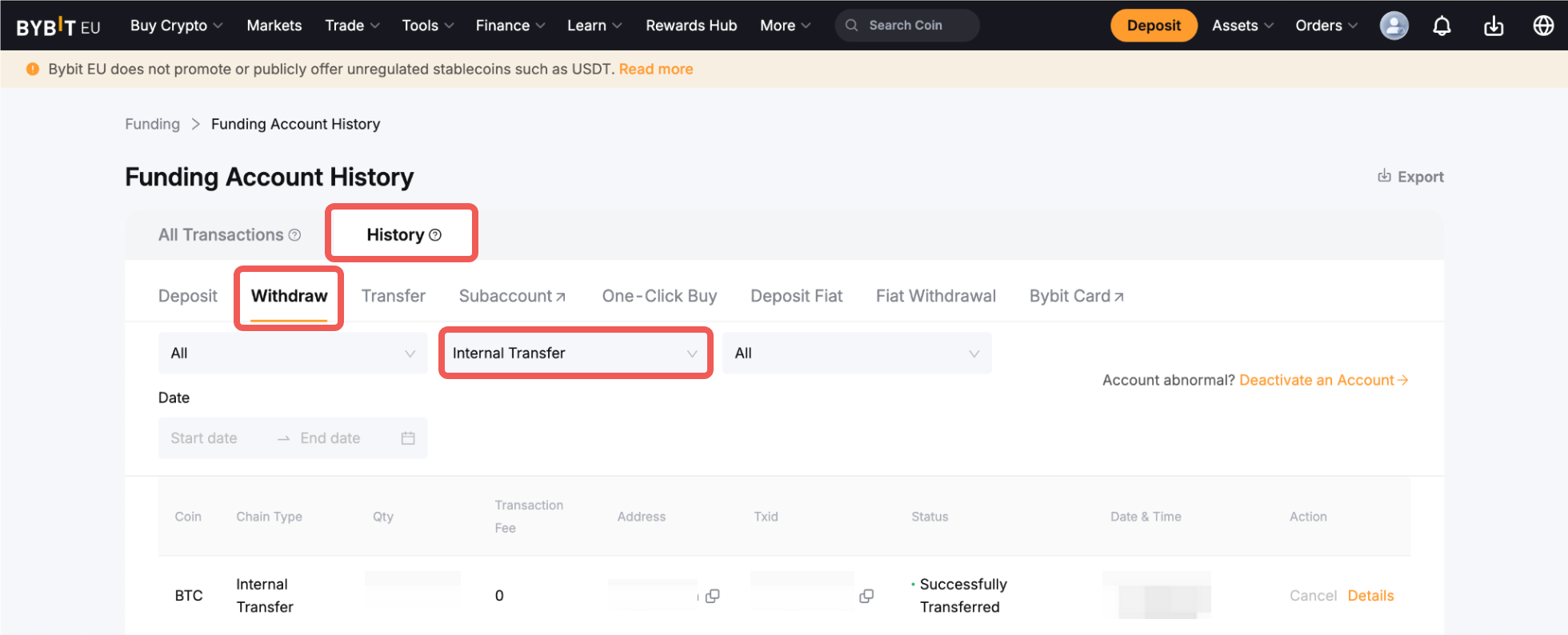Click the notification bell icon

[x=1442, y=26]
